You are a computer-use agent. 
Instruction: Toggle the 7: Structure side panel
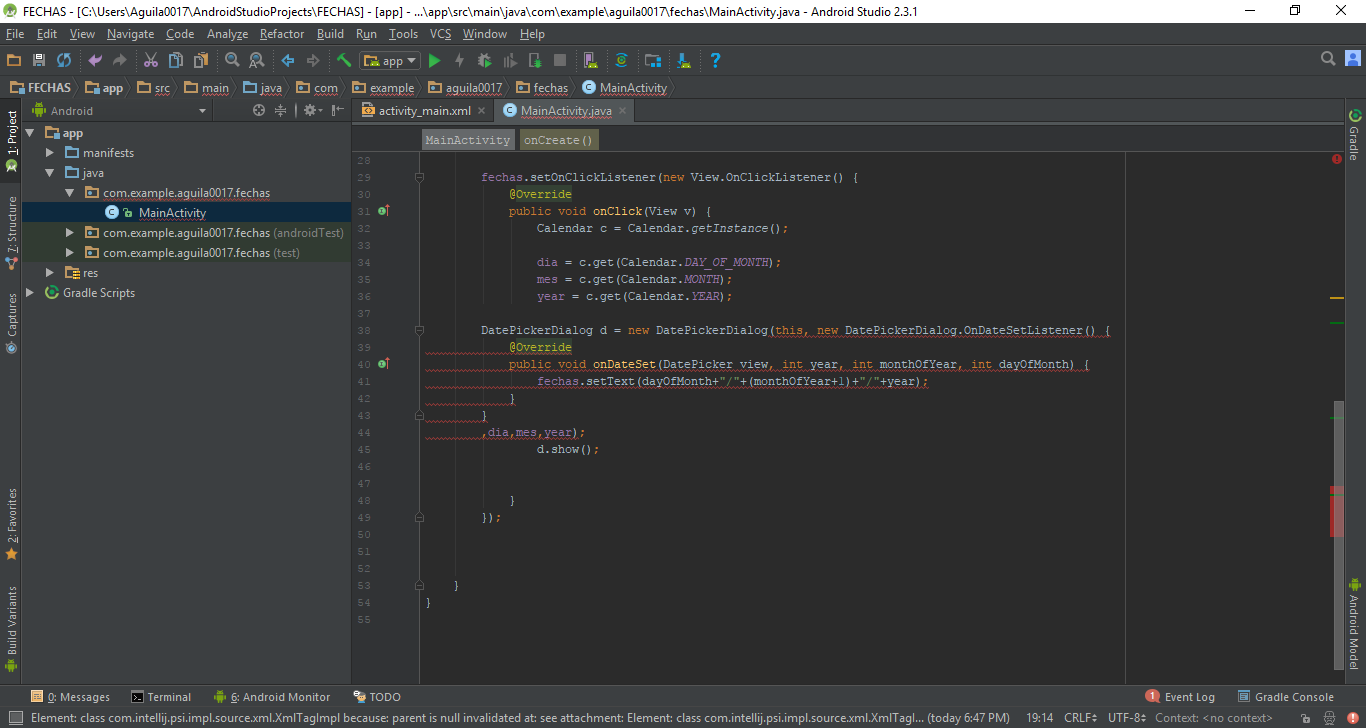pos(11,233)
